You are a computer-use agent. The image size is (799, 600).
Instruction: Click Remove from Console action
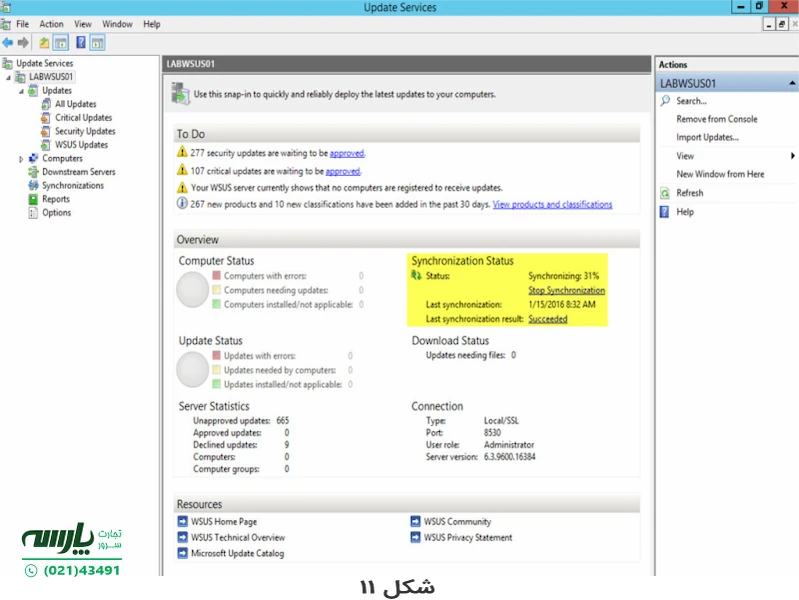717,119
